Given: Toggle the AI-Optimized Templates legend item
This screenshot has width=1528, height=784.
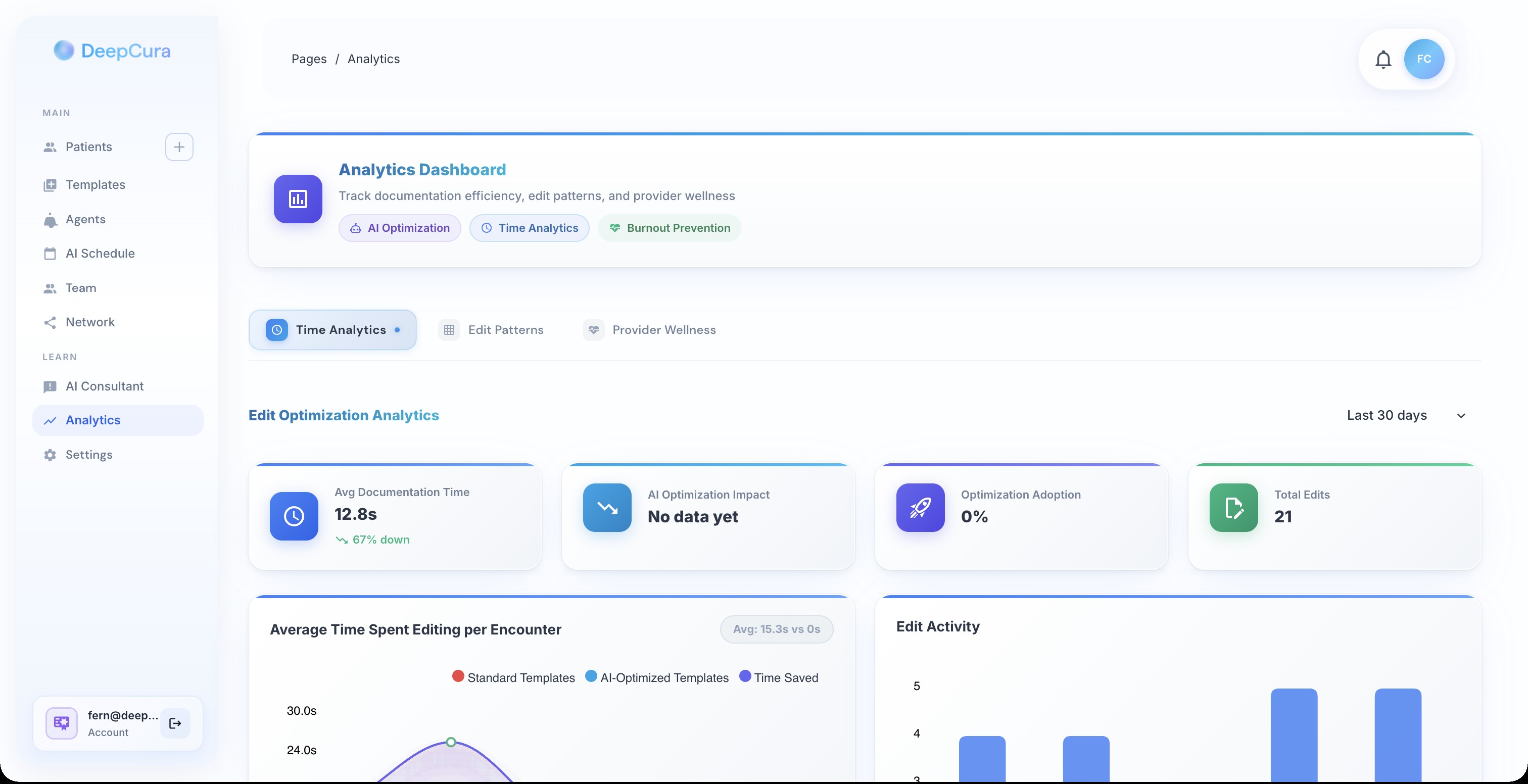Looking at the screenshot, I should (657, 678).
